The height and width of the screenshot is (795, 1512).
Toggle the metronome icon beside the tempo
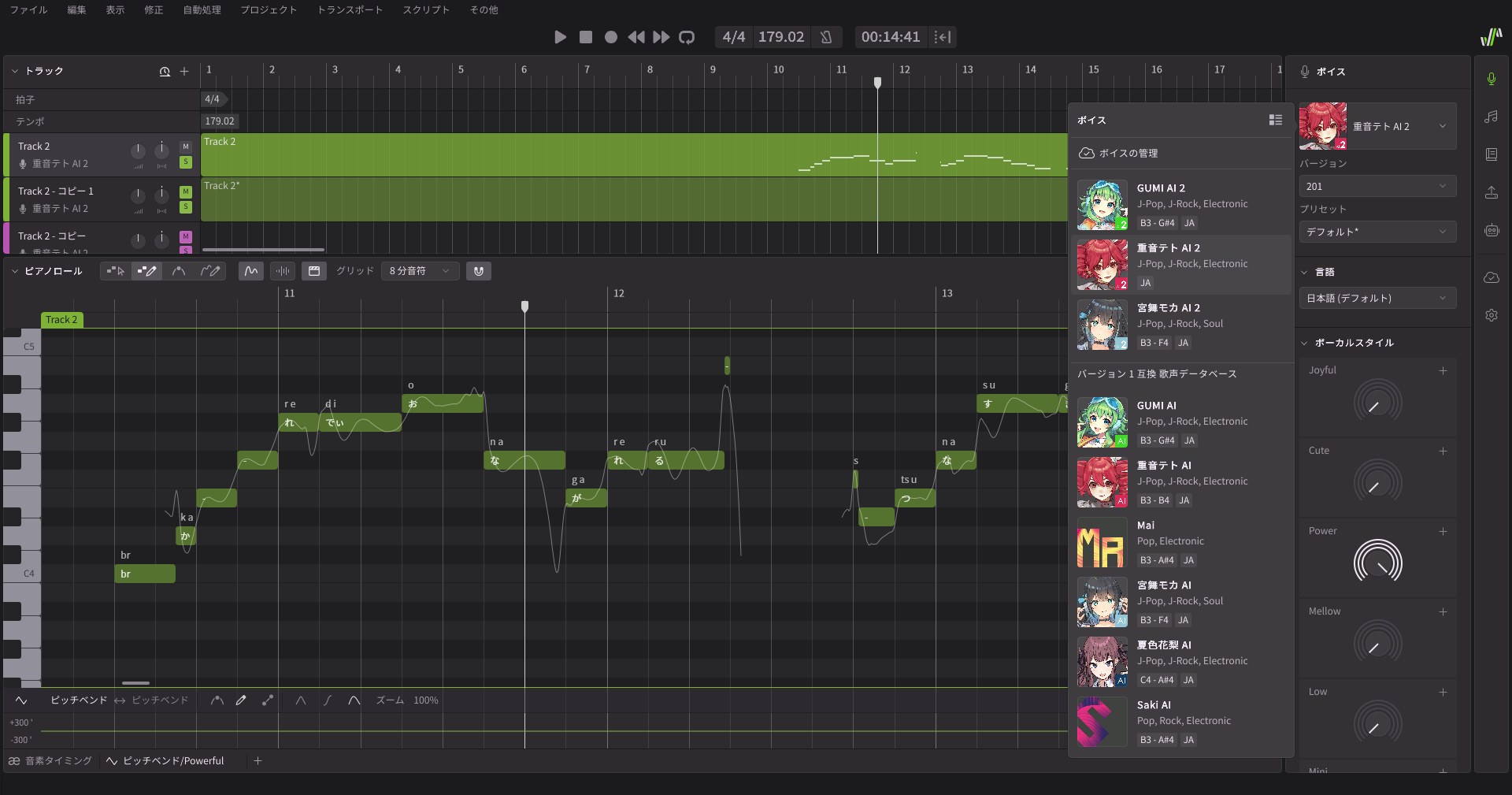(826, 37)
